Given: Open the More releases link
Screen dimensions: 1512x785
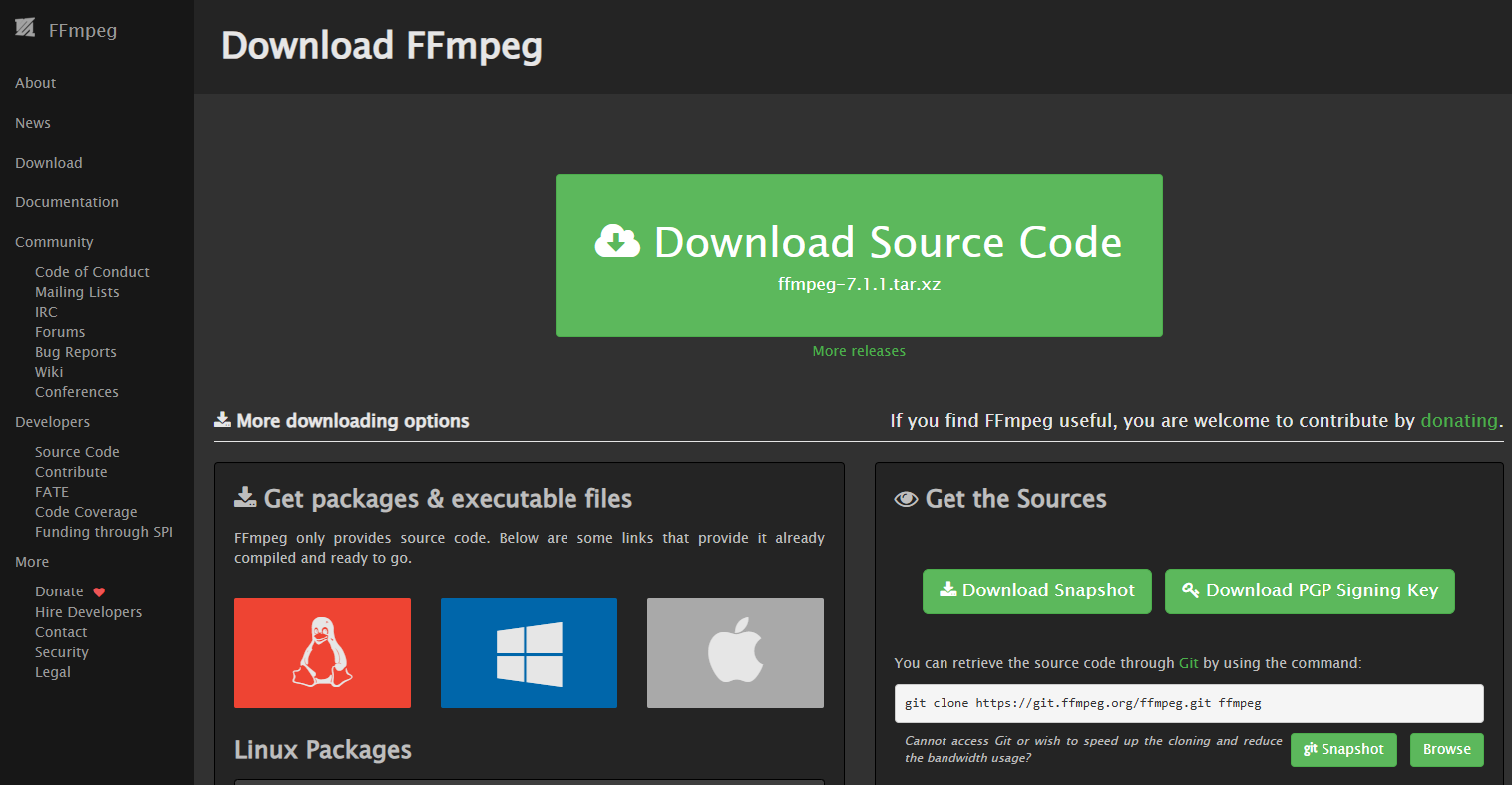Looking at the screenshot, I should pos(859,351).
